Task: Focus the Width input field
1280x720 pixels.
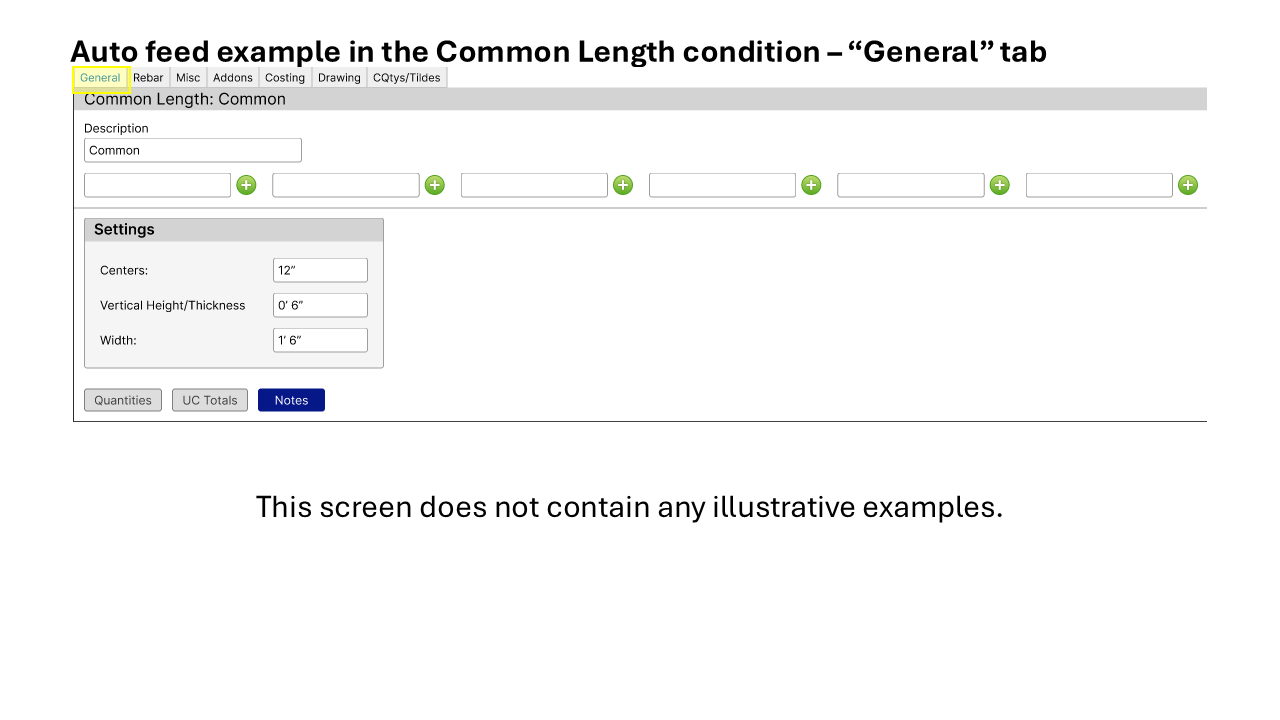Action: [320, 340]
